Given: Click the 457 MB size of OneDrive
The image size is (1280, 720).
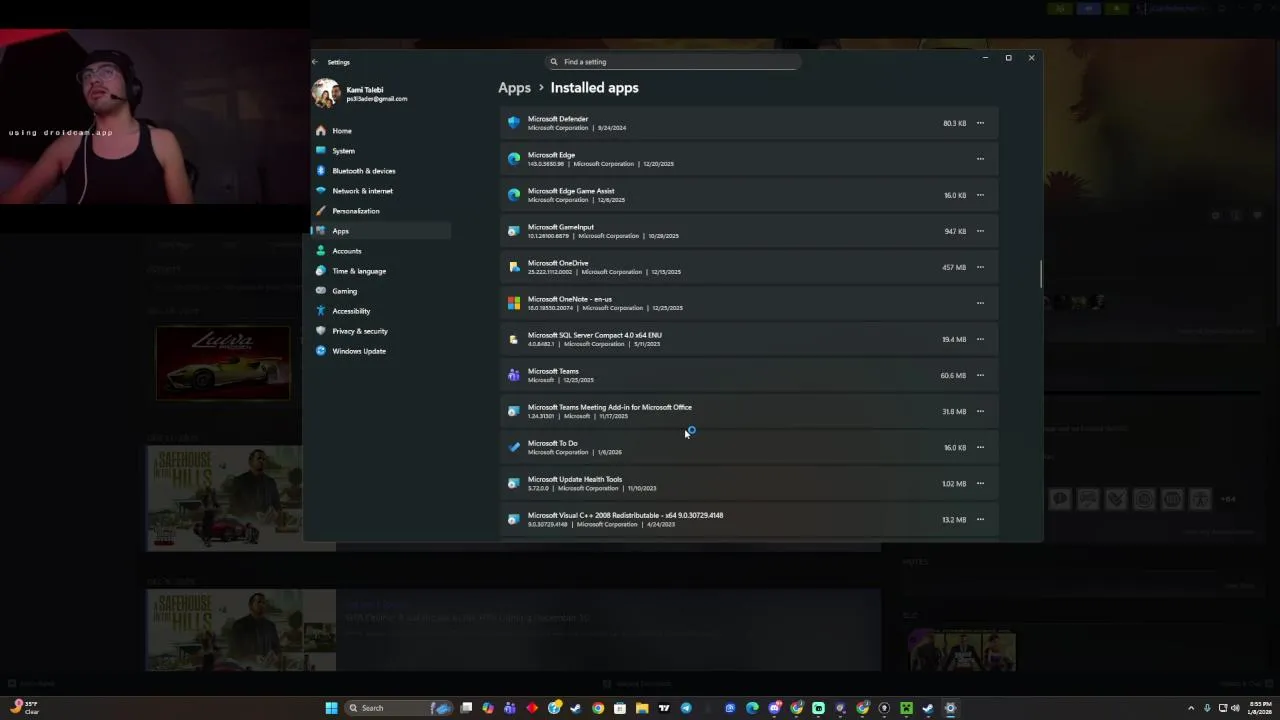Looking at the screenshot, I should tap(954, 267).
